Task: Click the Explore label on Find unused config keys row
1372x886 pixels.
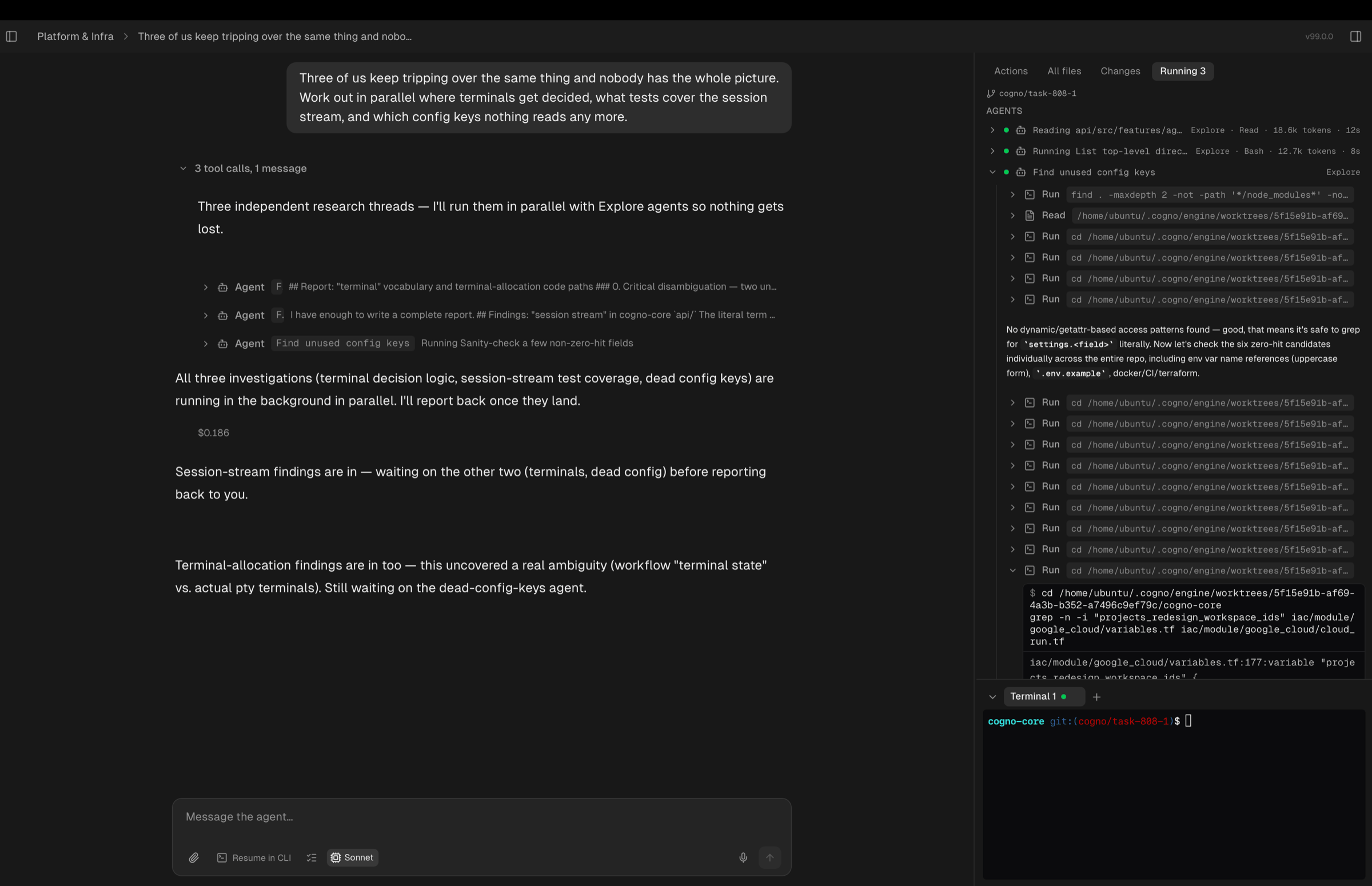Action: click(x=1343, y=172)
